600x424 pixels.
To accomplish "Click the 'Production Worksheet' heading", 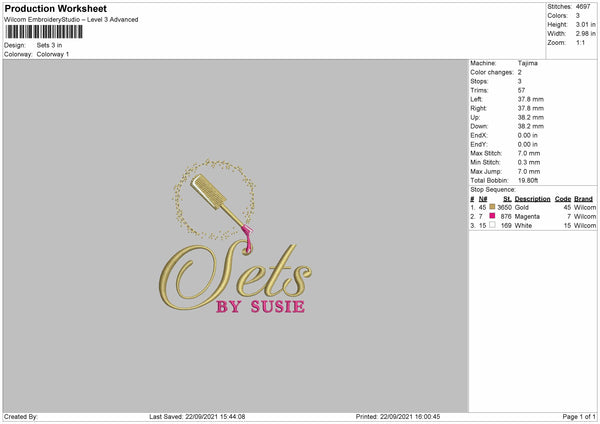I will pyautogui.click(x=56, y=8).
